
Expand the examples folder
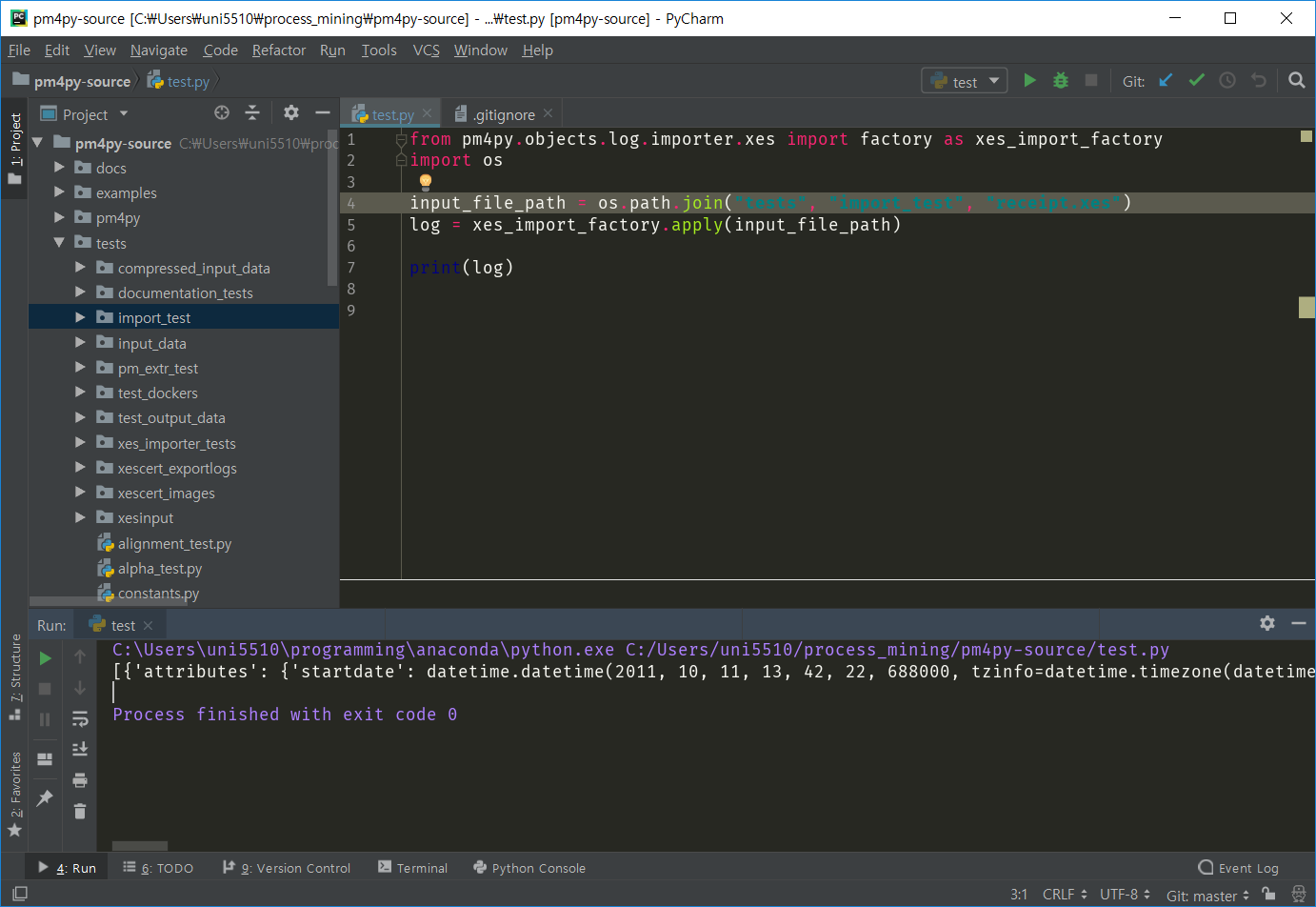59,192
